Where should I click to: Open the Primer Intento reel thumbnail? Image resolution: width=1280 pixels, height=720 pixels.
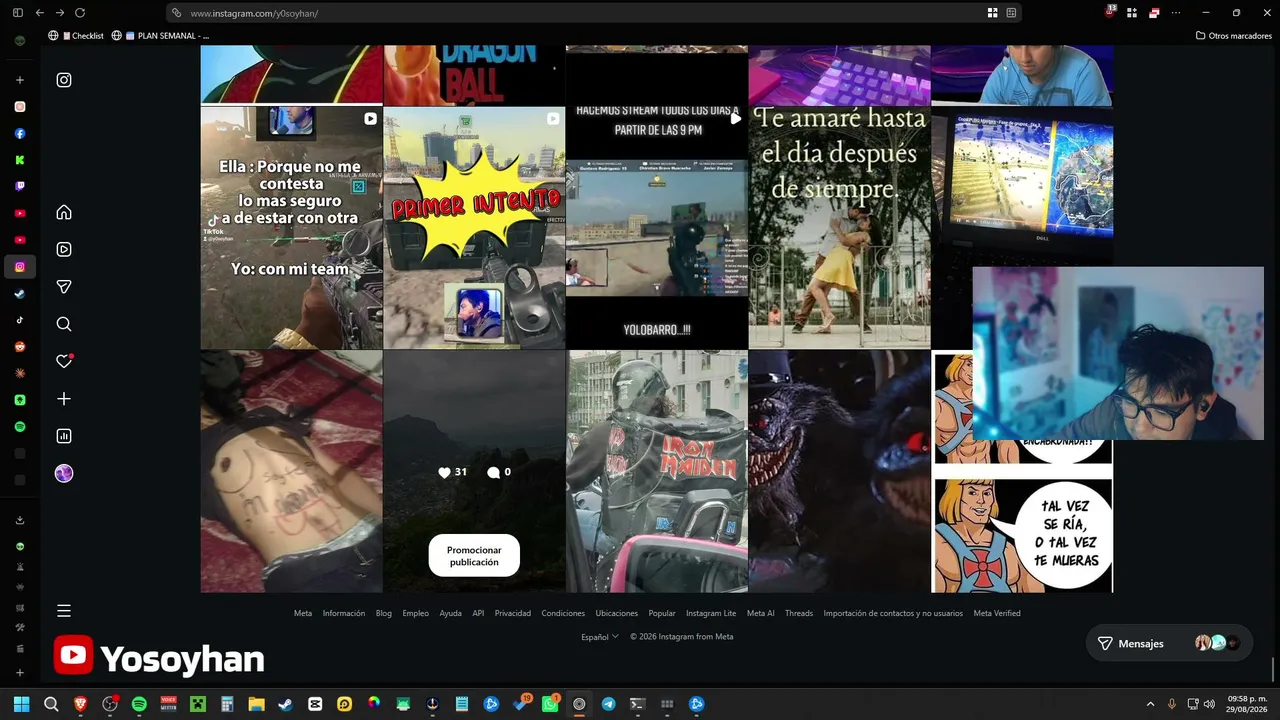[x=474, y=228]
